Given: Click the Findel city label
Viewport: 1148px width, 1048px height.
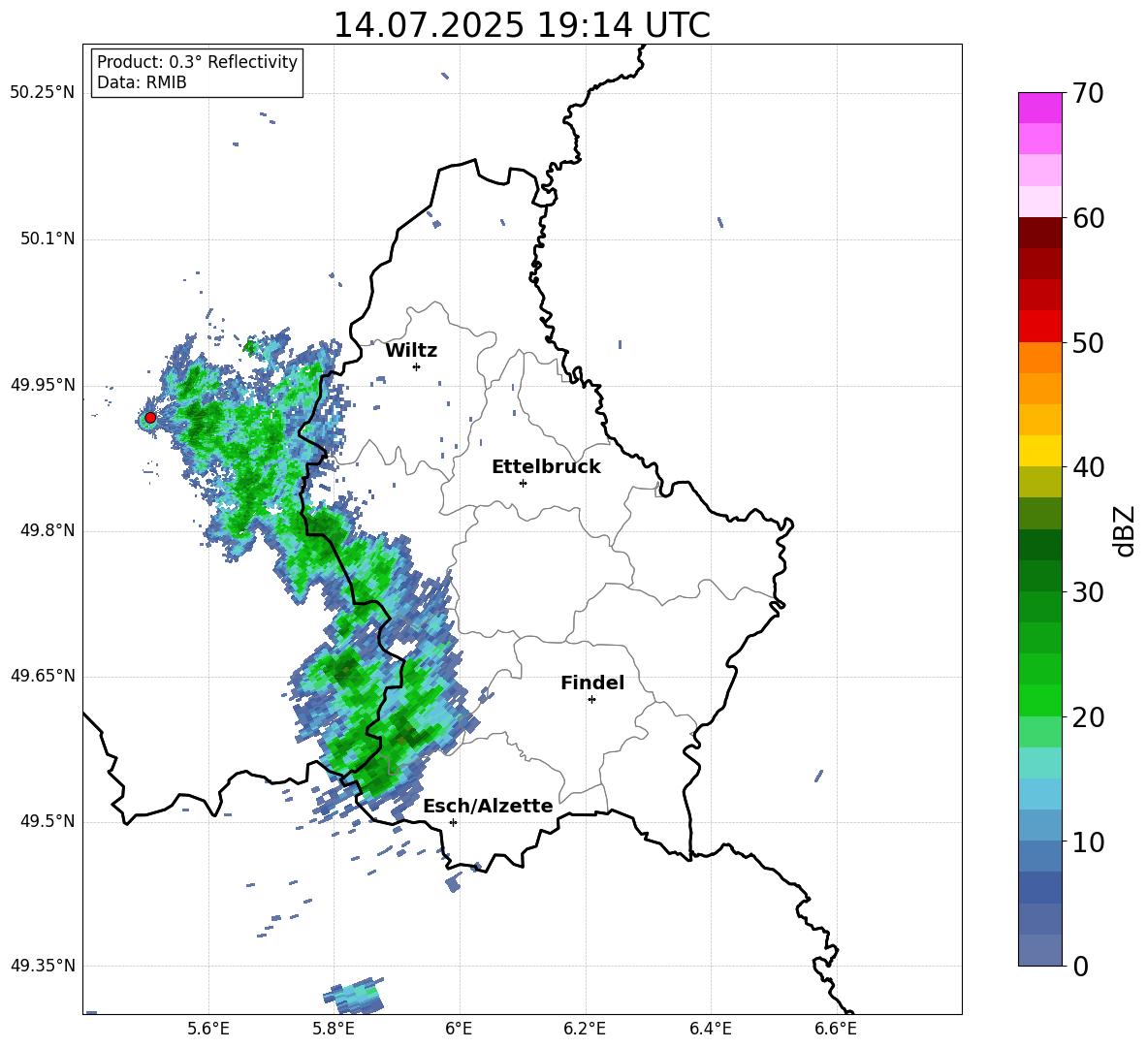Looking at the screenshot, I should (592, 683).
